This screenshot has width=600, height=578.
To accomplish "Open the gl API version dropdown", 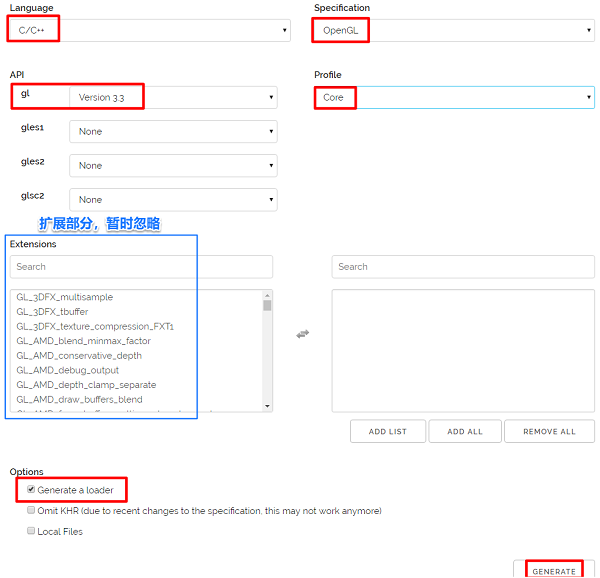I will (173, 97).
